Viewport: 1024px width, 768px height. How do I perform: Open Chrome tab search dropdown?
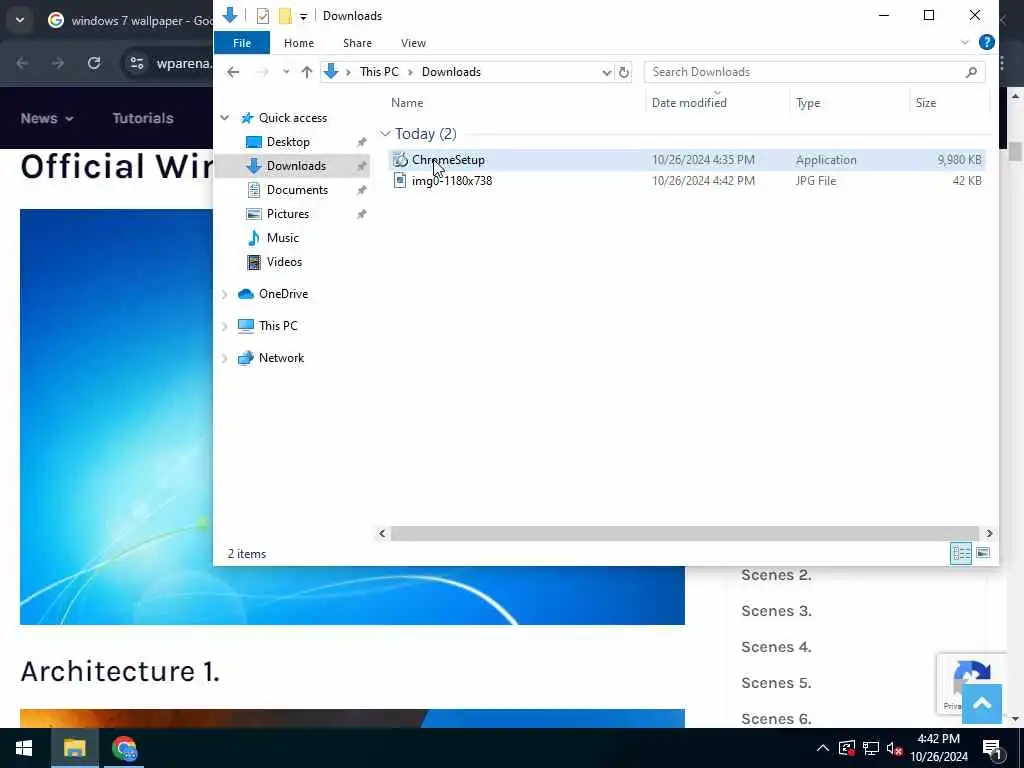pyautogui.click(x=20, y=20)
